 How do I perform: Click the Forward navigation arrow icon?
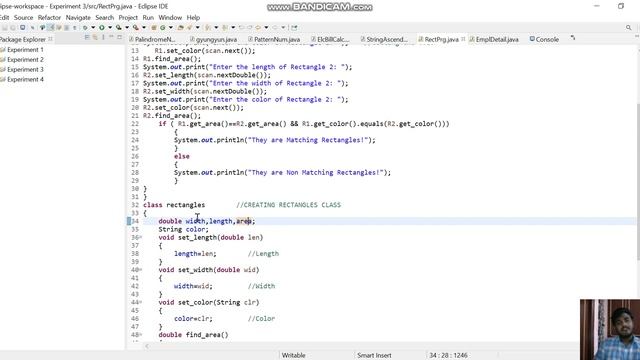[275, 28]
